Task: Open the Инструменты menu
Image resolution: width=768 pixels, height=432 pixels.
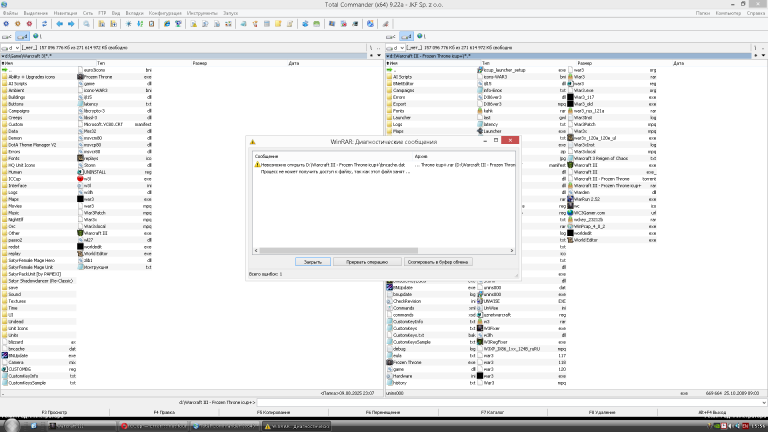Action: click(x=202, y=13)
